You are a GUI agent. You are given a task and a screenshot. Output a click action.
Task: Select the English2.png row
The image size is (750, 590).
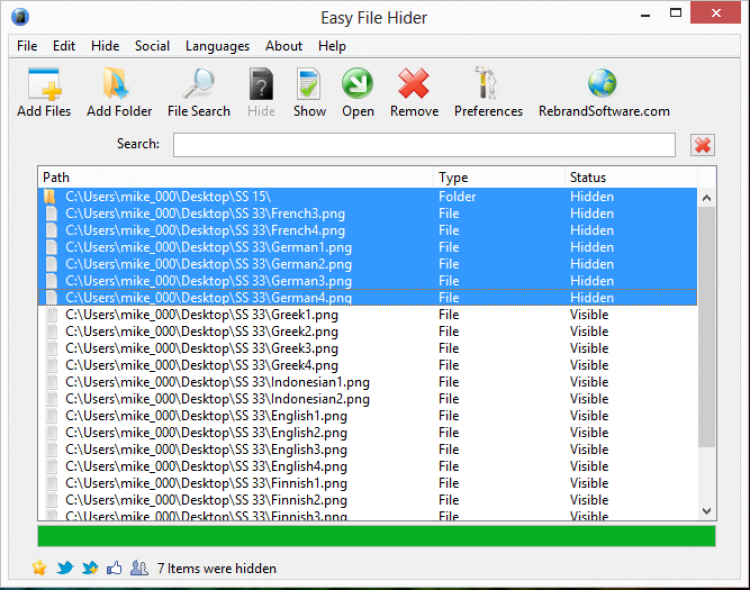point(367,433)
